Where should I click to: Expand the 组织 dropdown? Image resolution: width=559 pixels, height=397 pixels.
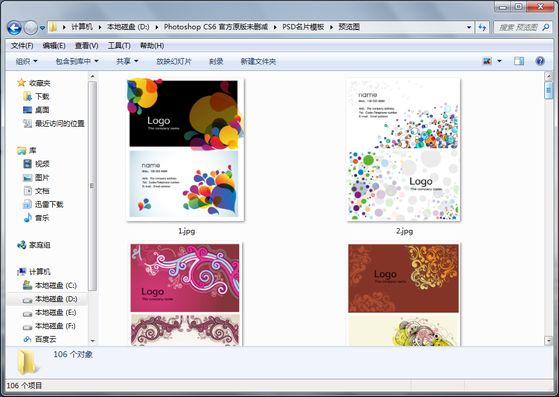pos(27,61)
